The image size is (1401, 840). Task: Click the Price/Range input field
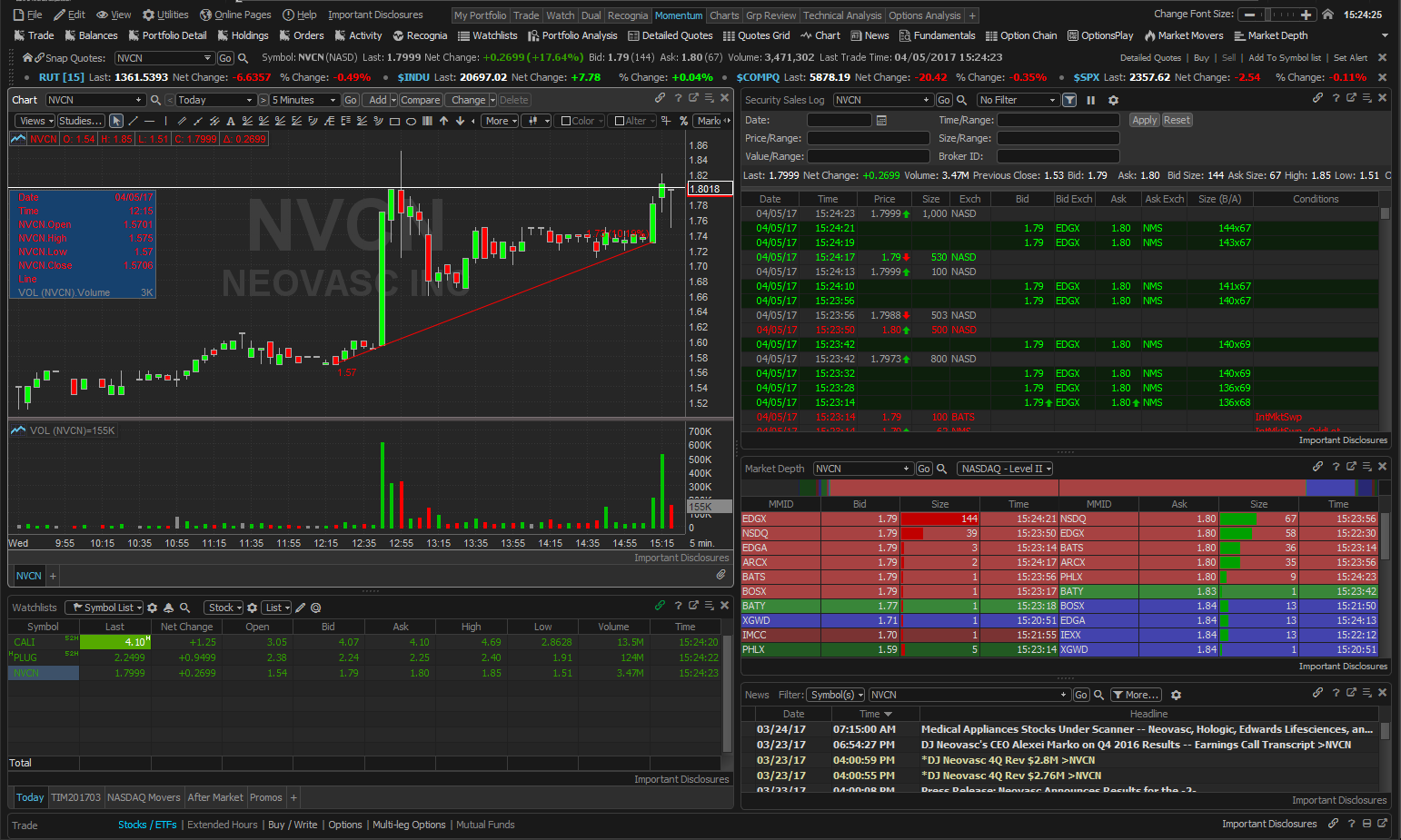point(868,138)
